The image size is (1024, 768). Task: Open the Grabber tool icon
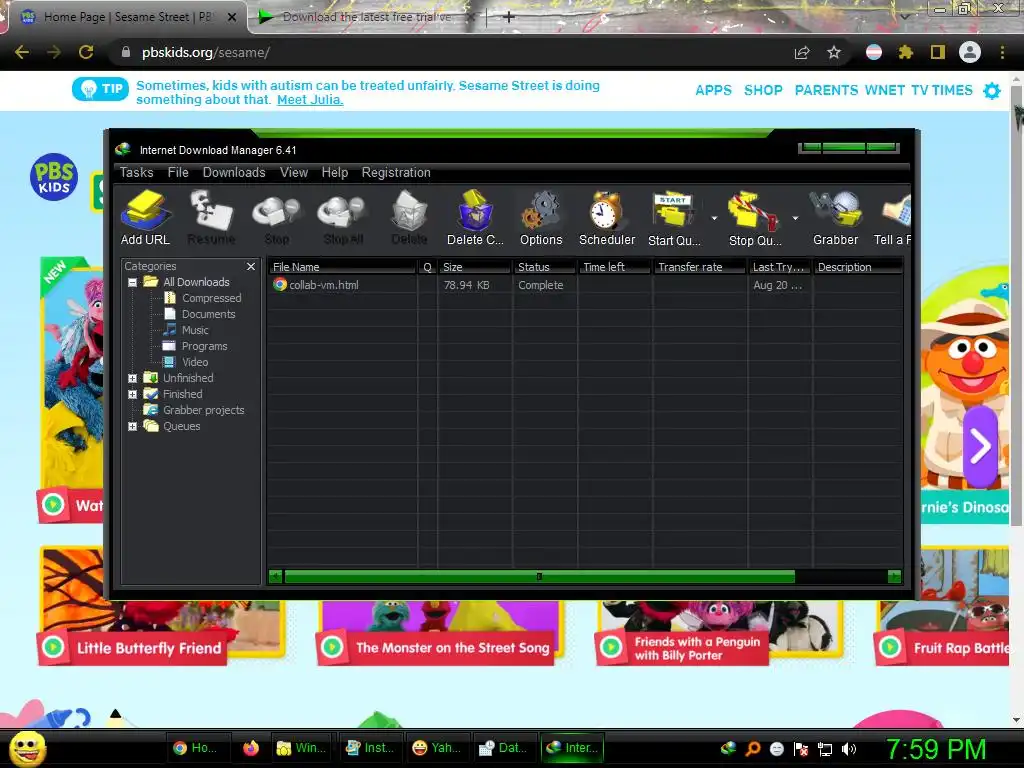click(835, 218)
